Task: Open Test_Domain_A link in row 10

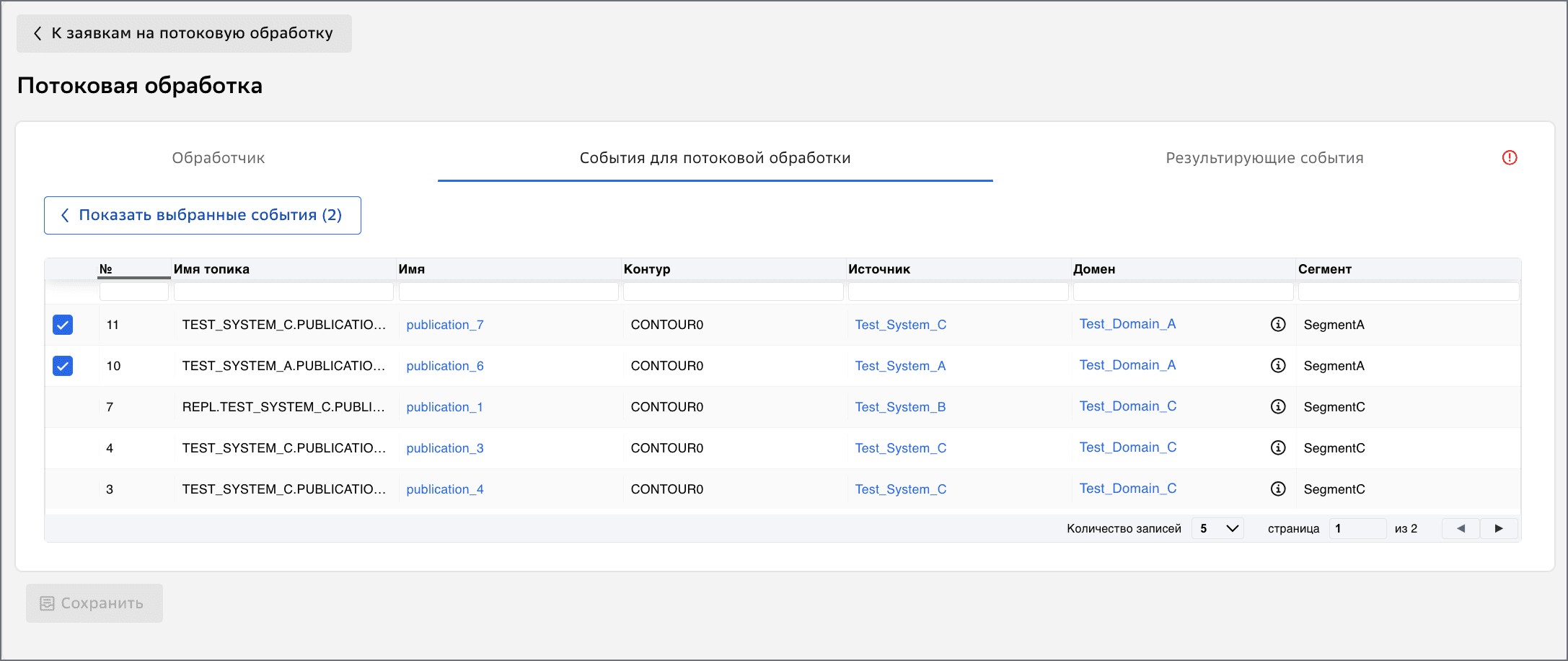Action: (x=1127, y=365)
